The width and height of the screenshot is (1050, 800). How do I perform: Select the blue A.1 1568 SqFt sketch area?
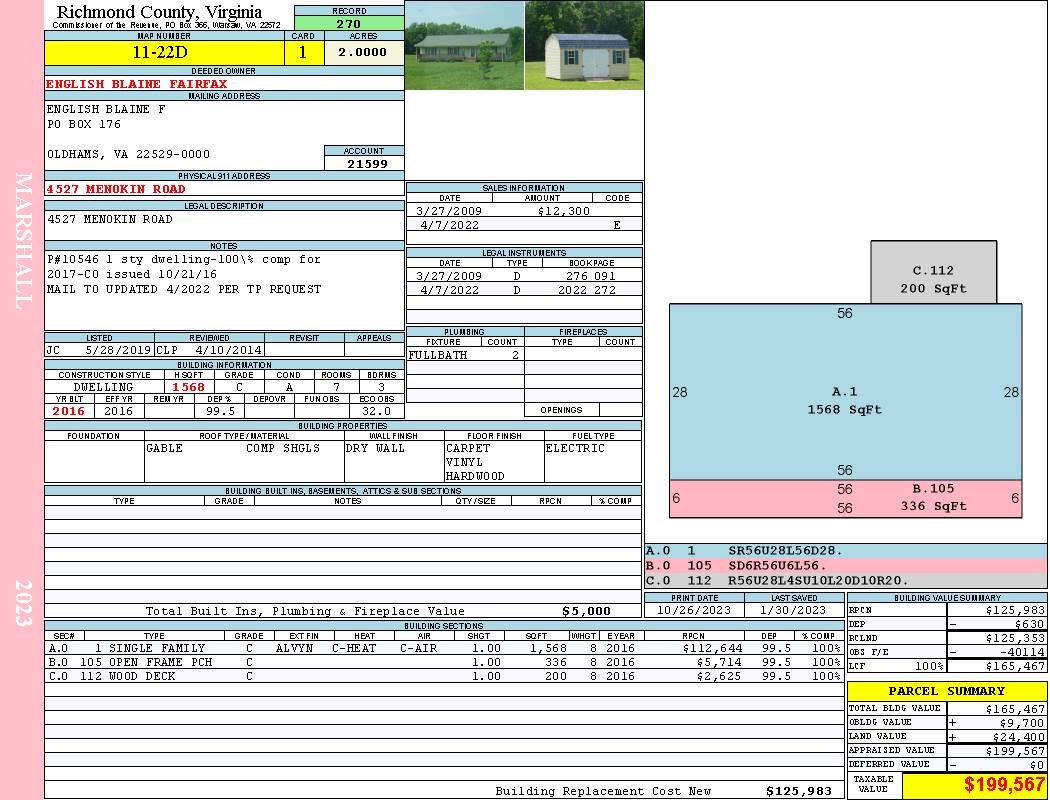pyautogui.click(x=845, y=400)
